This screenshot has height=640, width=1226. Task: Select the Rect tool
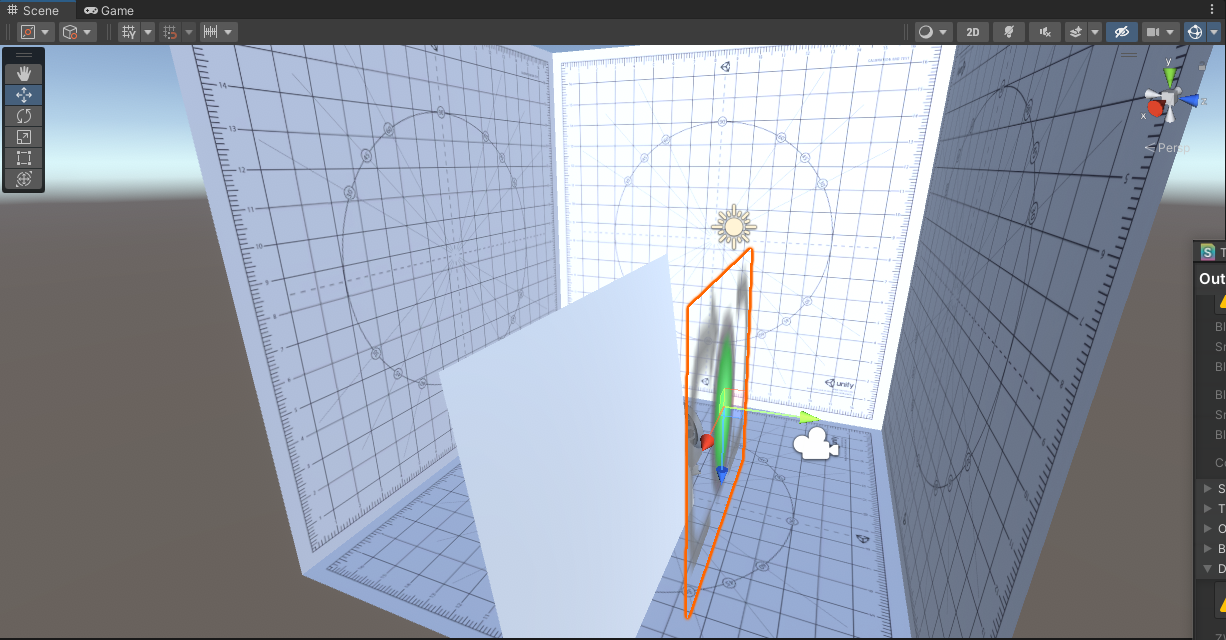[x=22, y=158]
